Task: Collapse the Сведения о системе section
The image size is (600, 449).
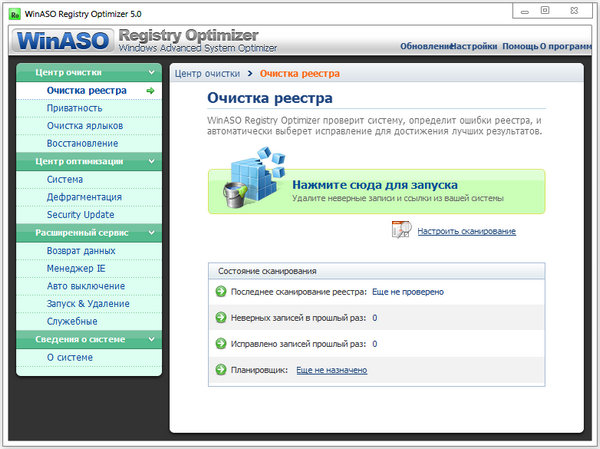Action: coord(151,339)
